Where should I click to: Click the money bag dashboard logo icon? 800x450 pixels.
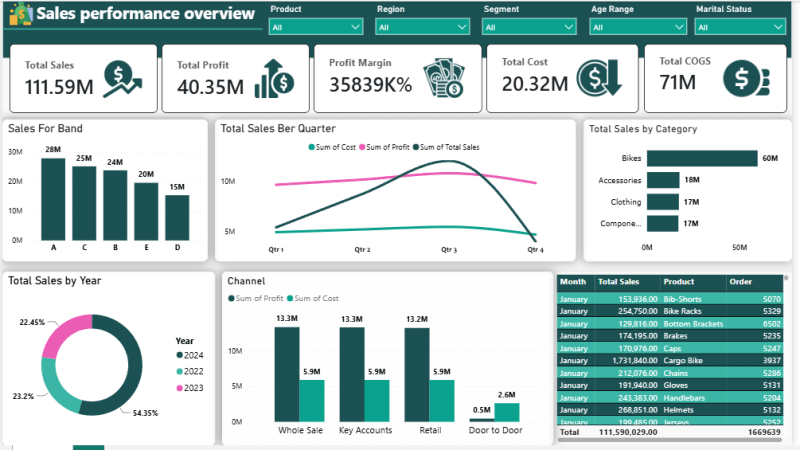tap(21, 14)
